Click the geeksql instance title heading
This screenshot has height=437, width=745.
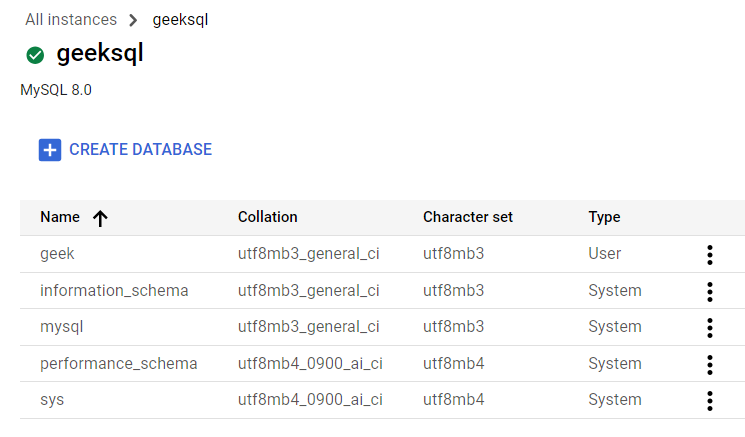click(100, 54)
